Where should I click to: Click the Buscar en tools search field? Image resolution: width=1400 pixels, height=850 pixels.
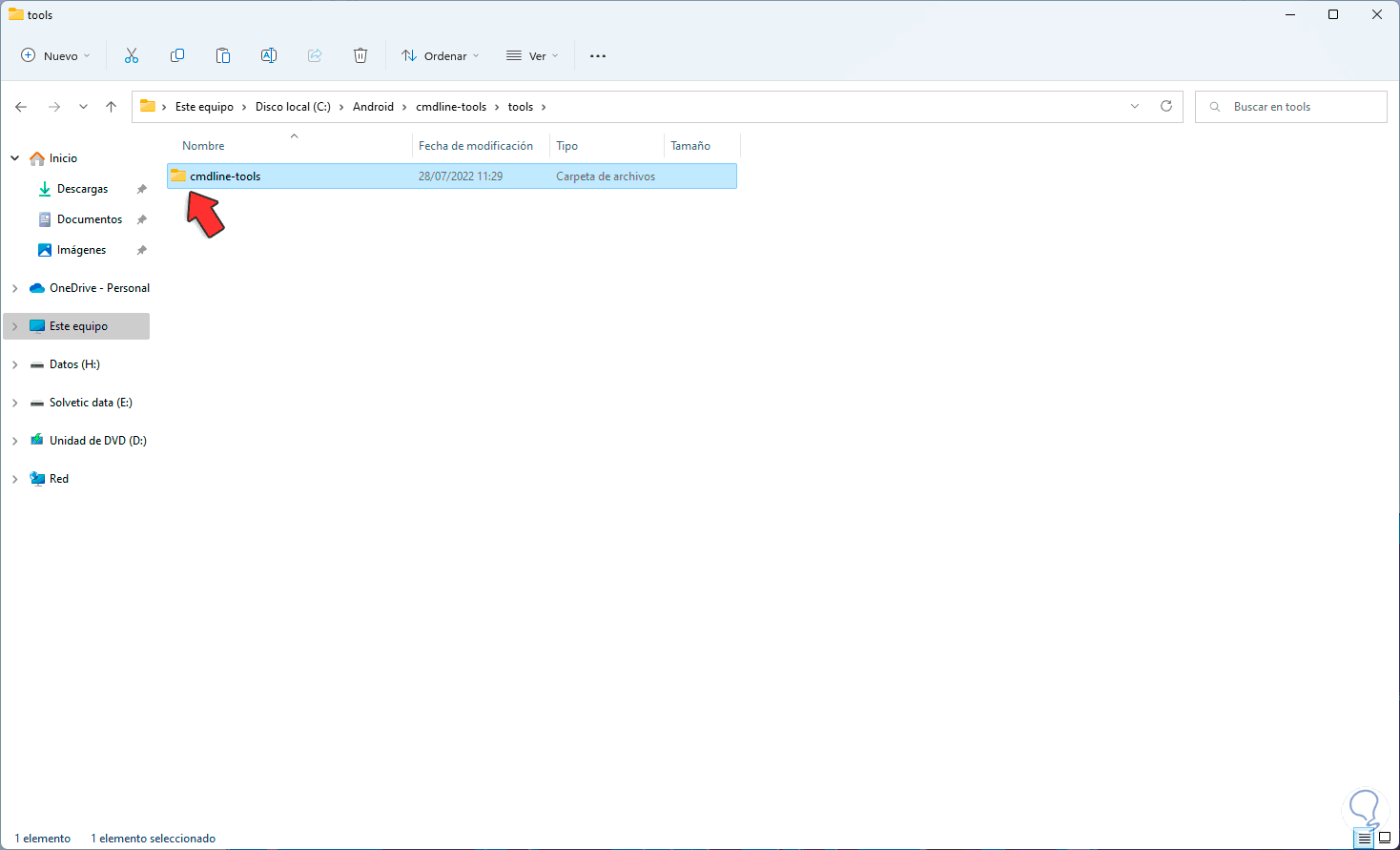coord(1291,107)
